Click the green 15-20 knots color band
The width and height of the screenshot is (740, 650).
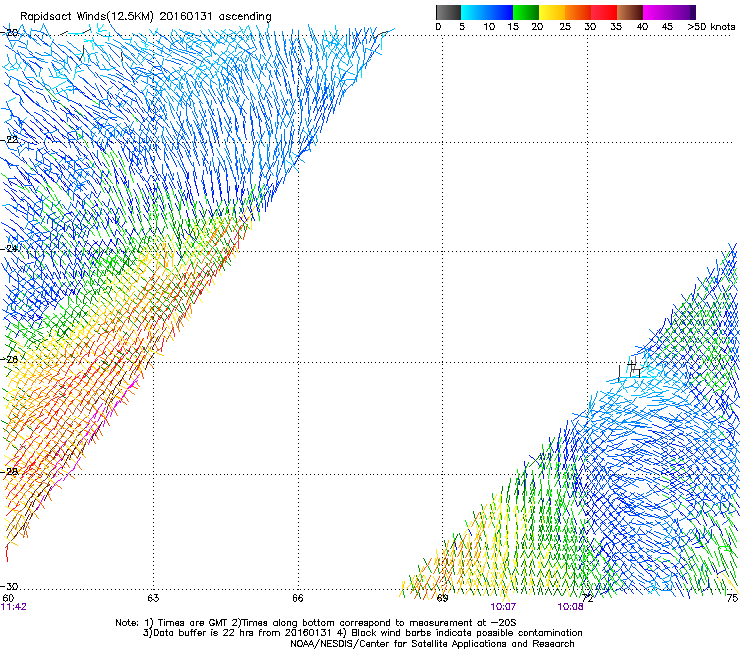pos(526,12)
